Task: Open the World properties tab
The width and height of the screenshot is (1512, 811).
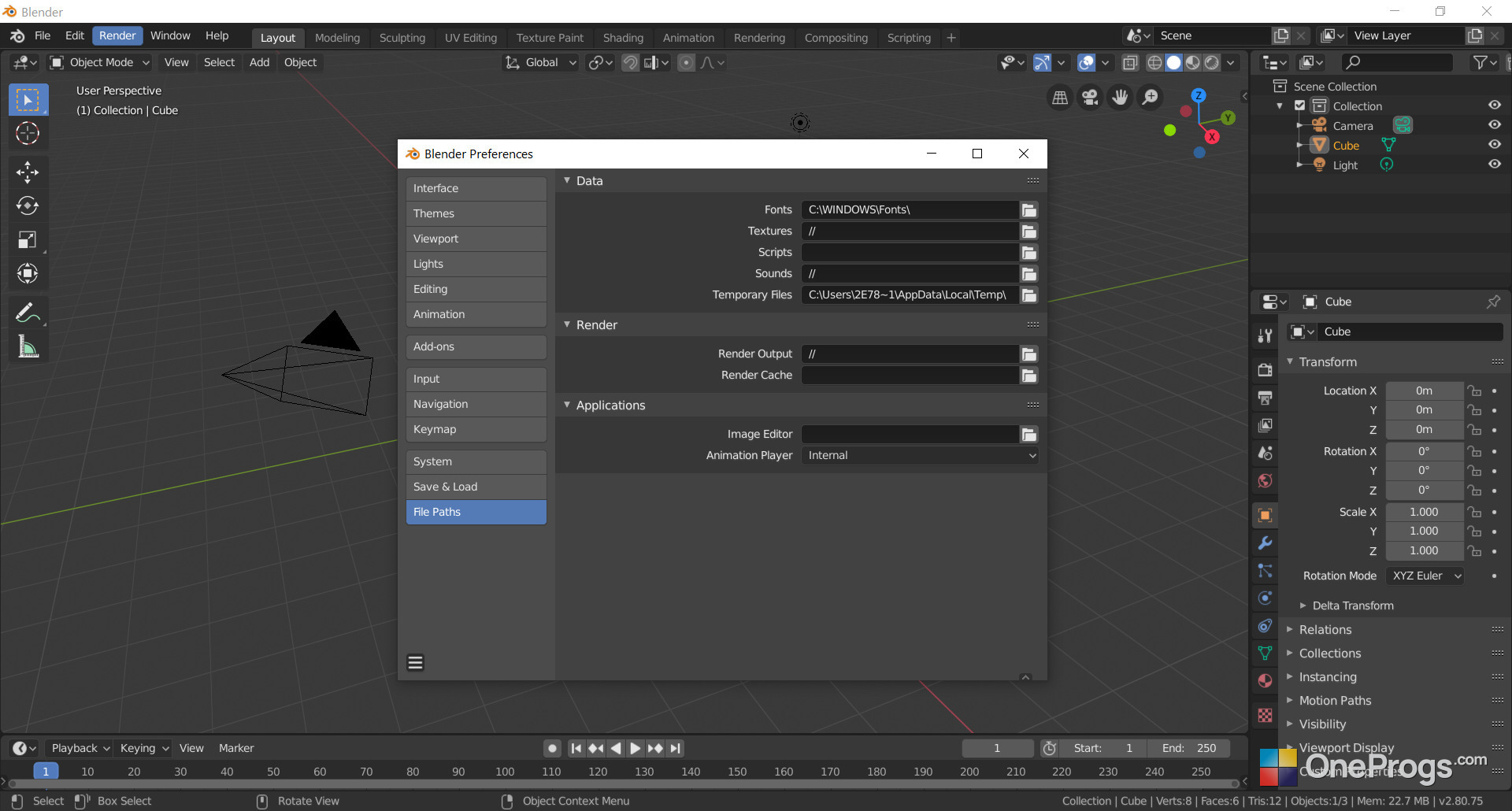Action: click(x=1265, y=480)
